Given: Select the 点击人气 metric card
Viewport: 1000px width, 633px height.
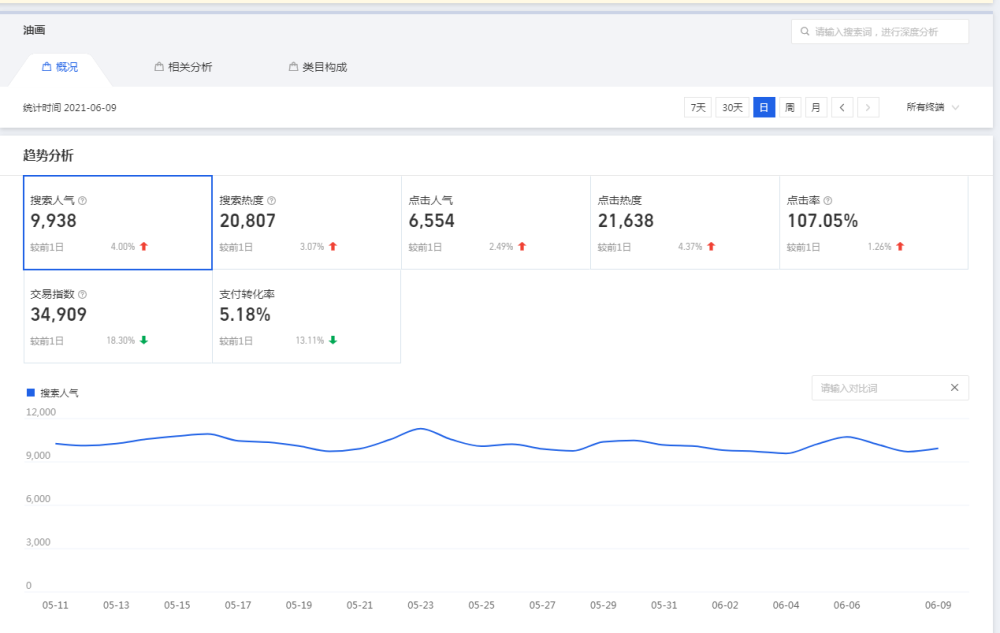Looking at the screenshot, I should (x=495, y=222).
